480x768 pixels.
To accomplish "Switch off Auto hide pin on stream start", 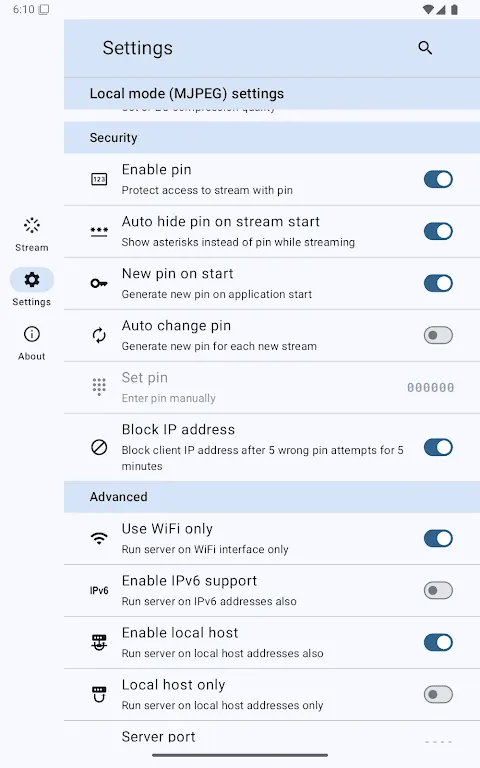I will click(x=438, y=231).
